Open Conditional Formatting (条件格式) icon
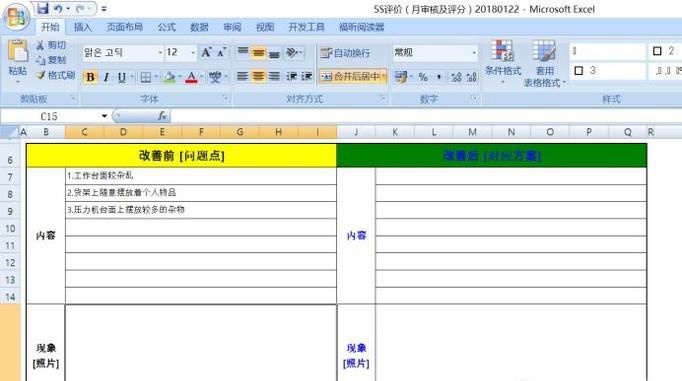Image resolution: width=682 pixels, height=381 pixels. [503, 50]
